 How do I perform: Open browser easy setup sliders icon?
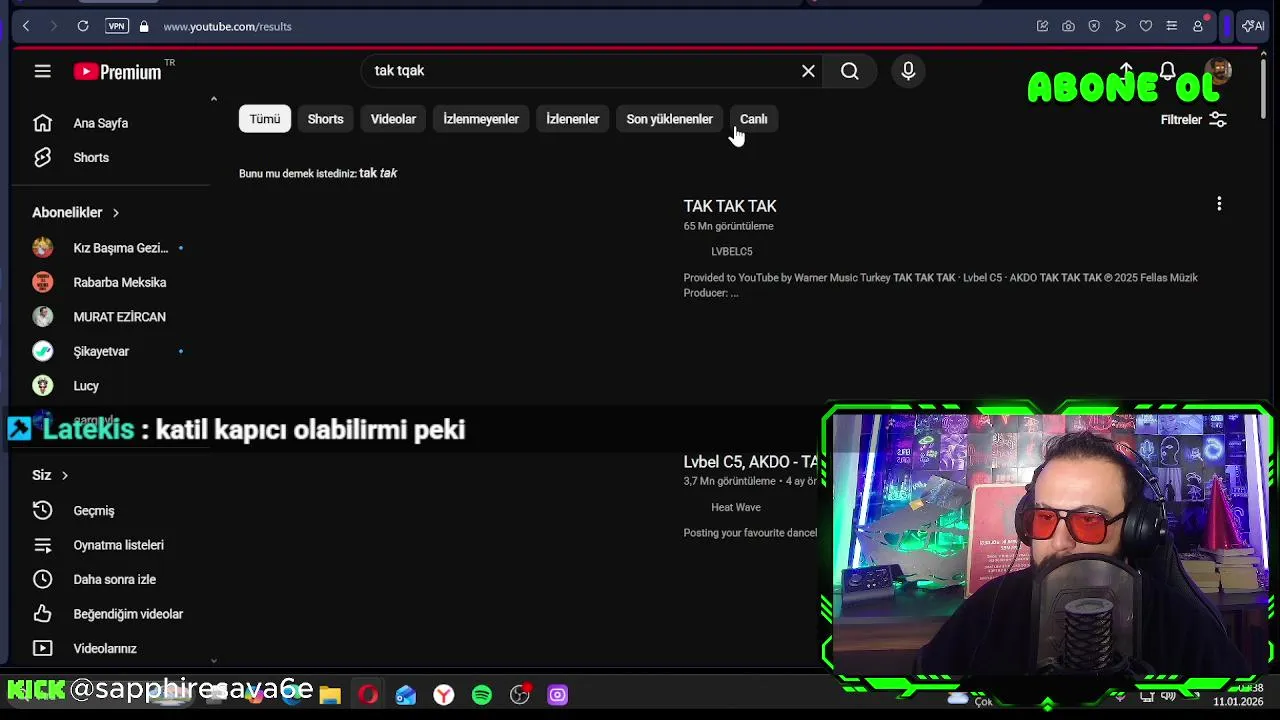coord(1172,26)
